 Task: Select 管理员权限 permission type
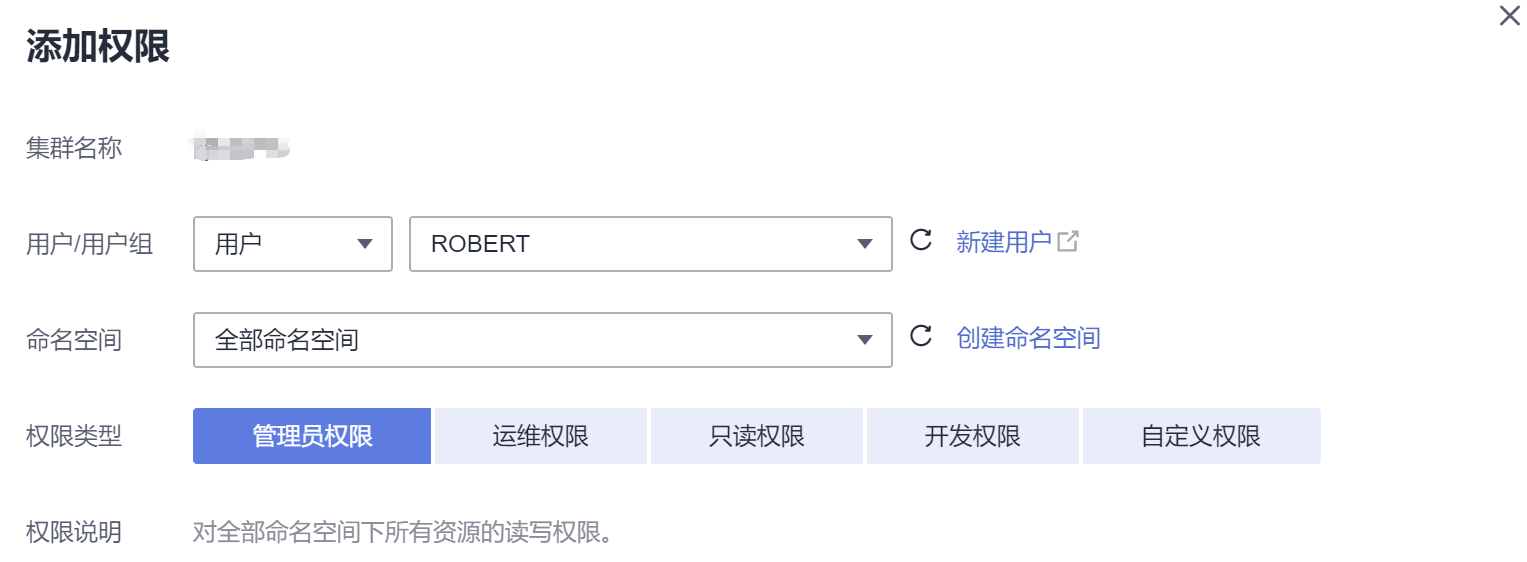coord(312,436)
